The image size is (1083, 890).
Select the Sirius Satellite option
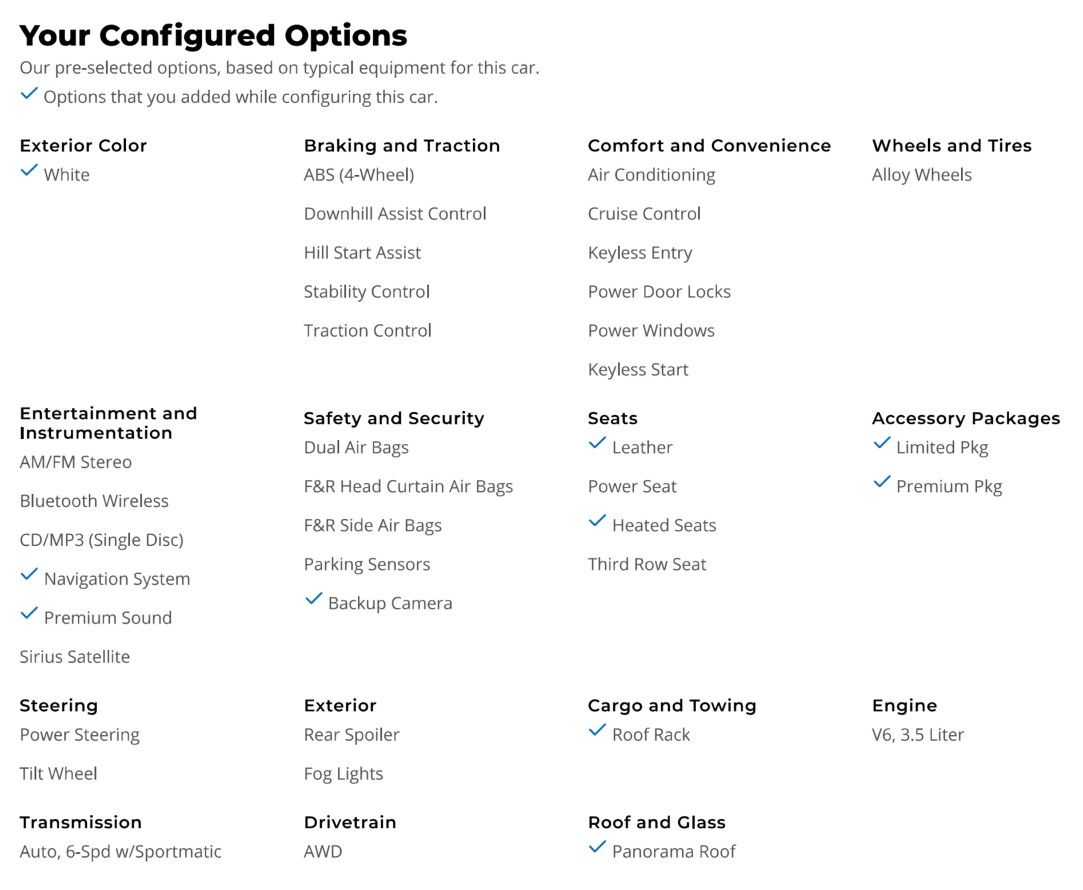point(75,657)
